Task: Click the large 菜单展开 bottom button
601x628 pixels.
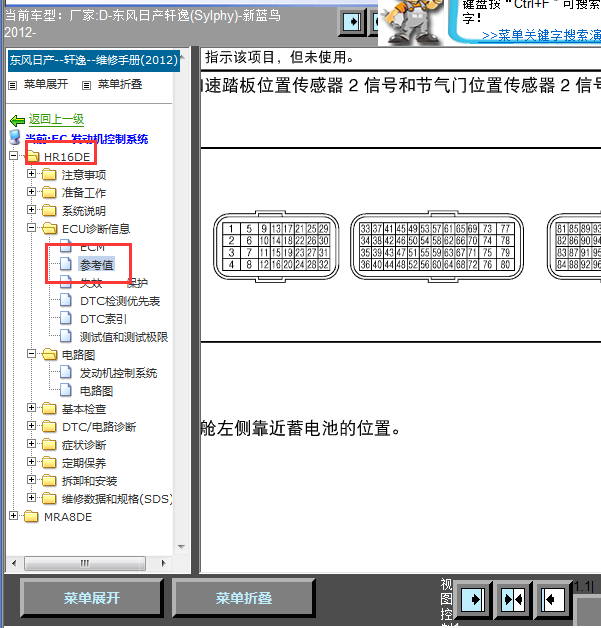Action: point(92,598)
